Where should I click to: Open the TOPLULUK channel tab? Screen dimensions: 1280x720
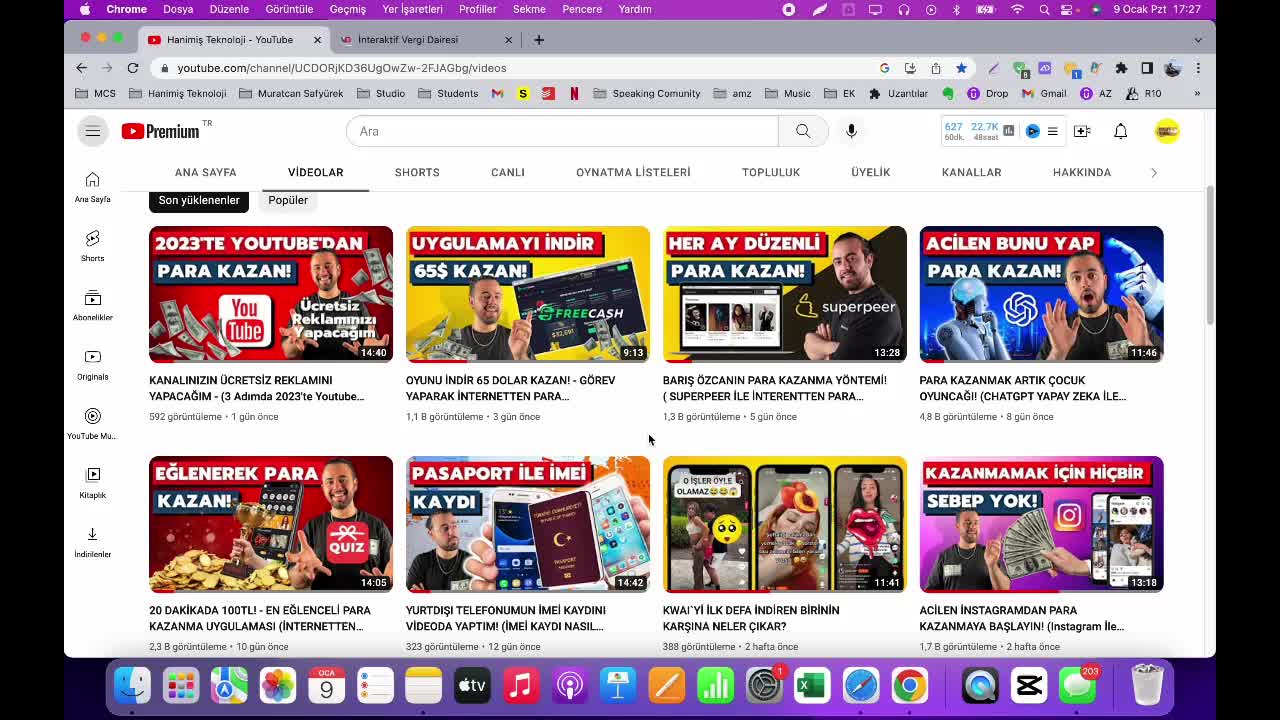[x=771, y=172]
